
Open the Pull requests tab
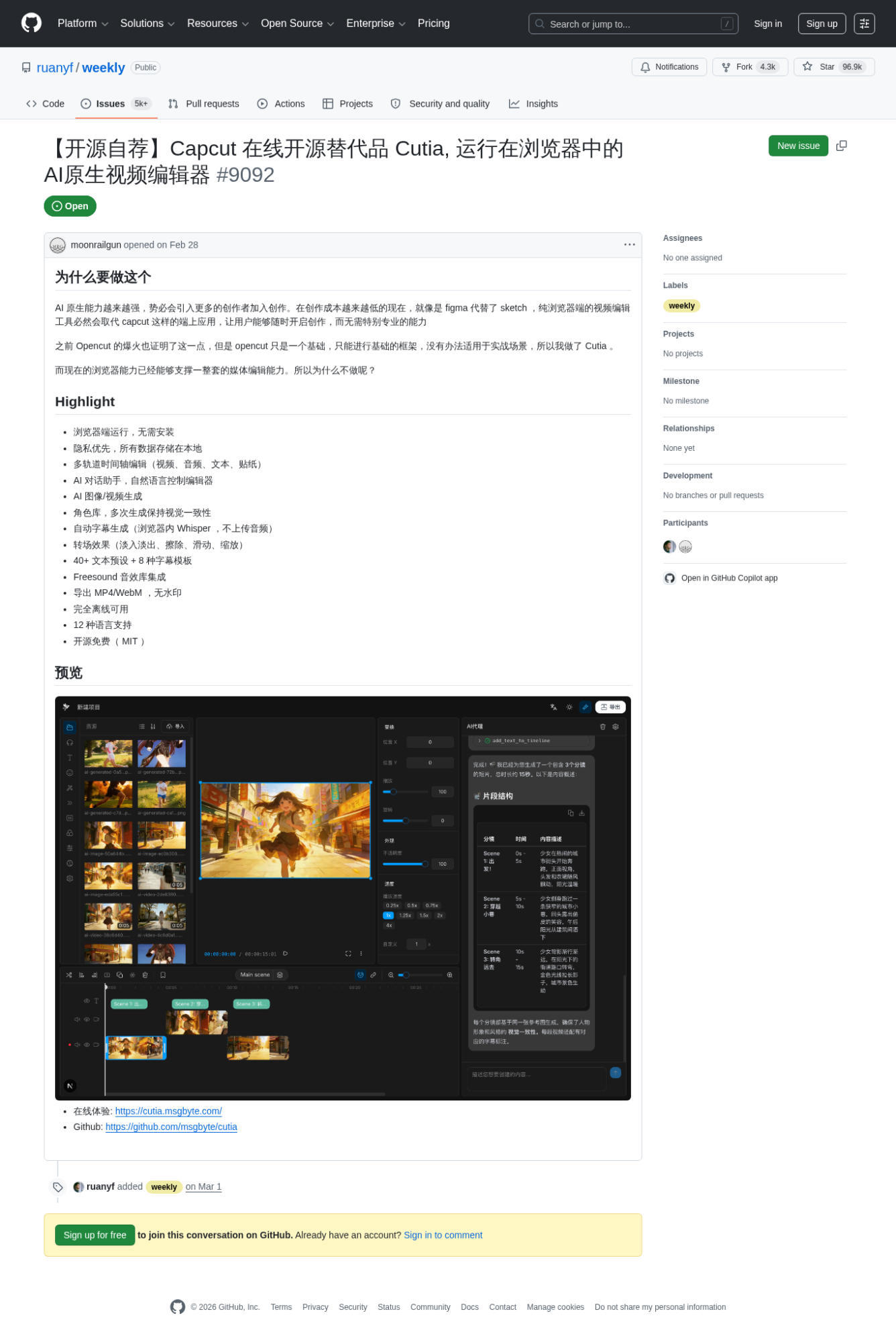click(204, 104)
